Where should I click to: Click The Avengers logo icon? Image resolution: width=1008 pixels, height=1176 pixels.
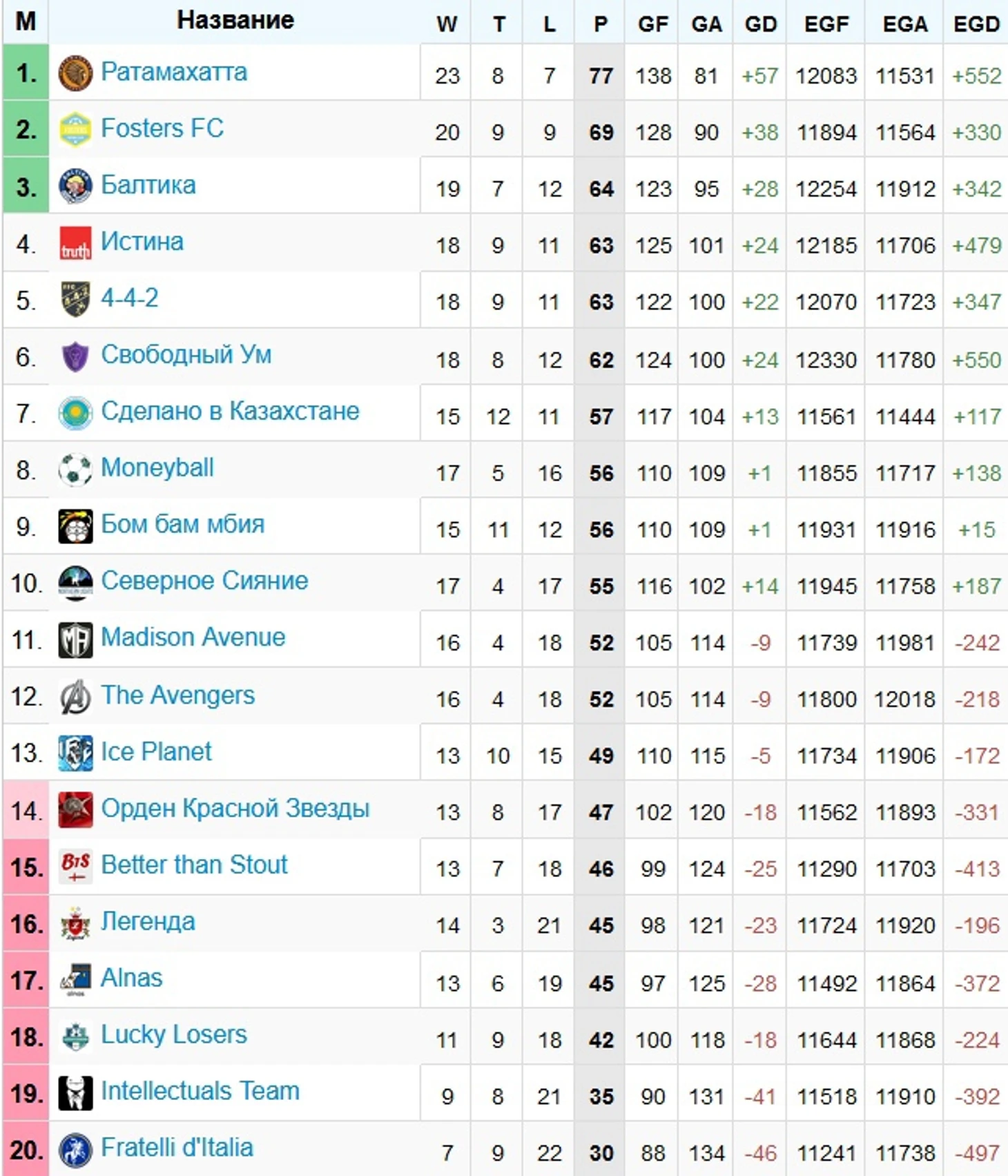(75, 696)
